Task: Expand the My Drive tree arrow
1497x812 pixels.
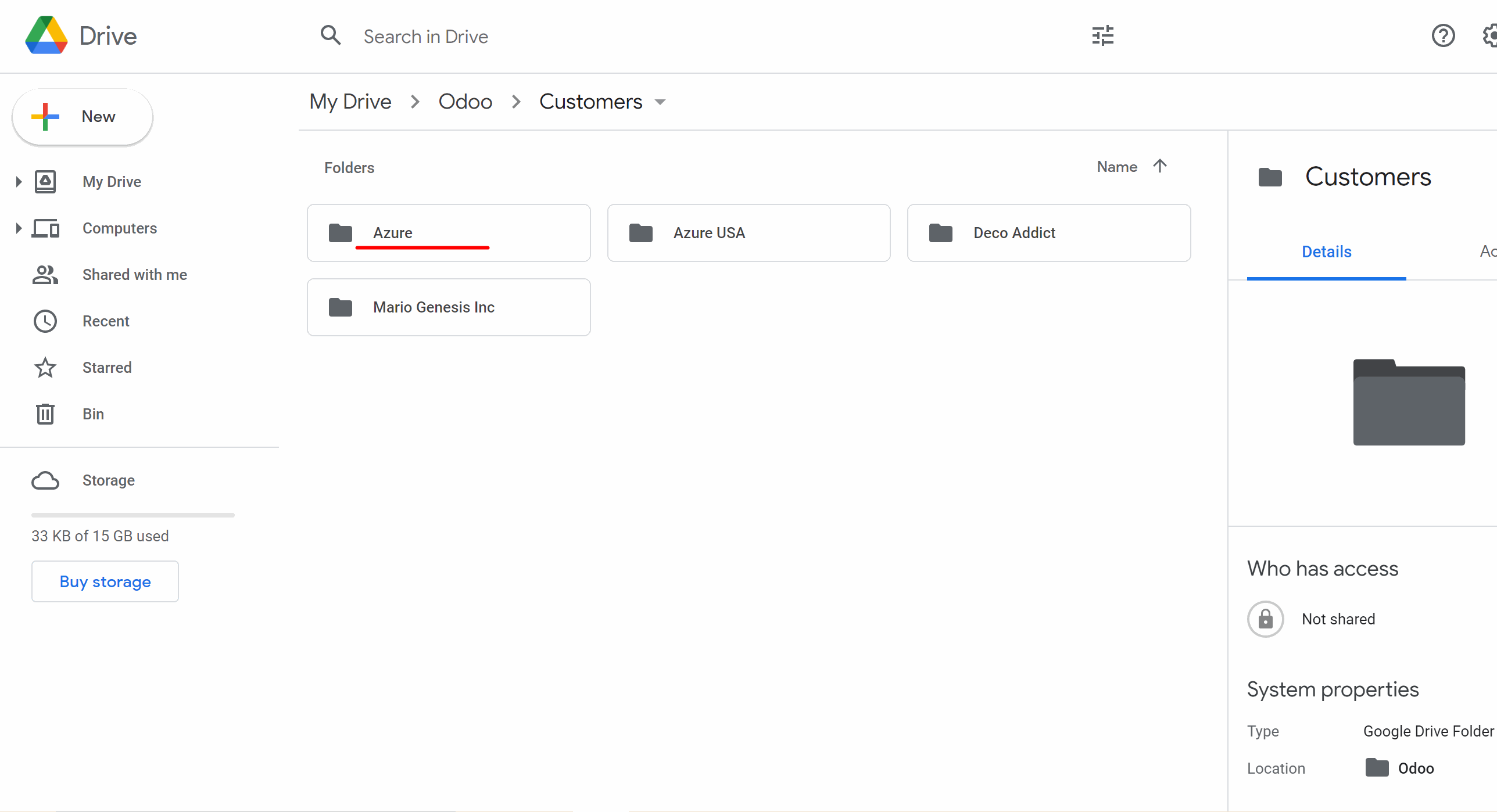Action: pyautogui.click(x=19, y=182)
